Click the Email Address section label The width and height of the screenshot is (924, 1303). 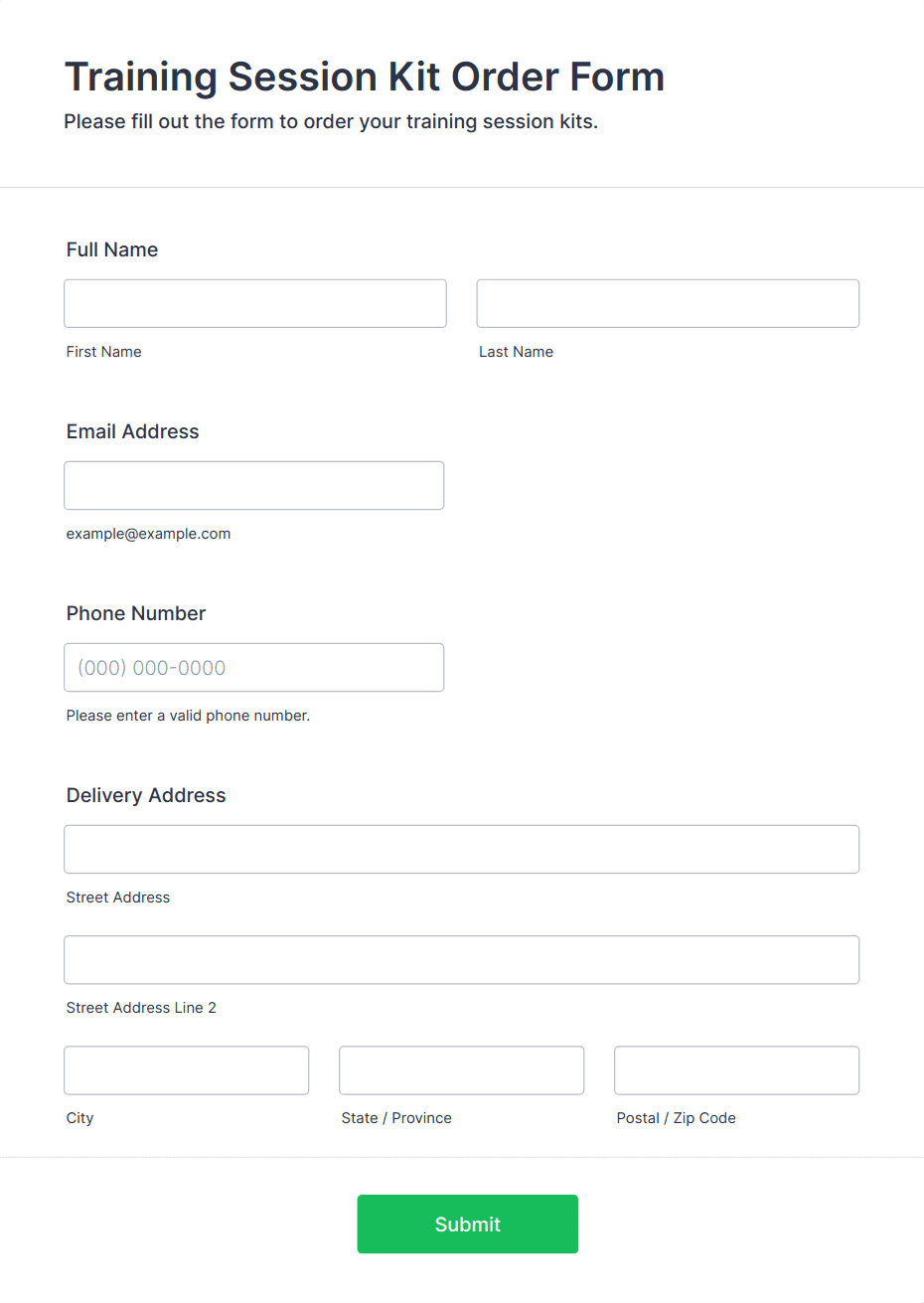[x=133, y=431]
